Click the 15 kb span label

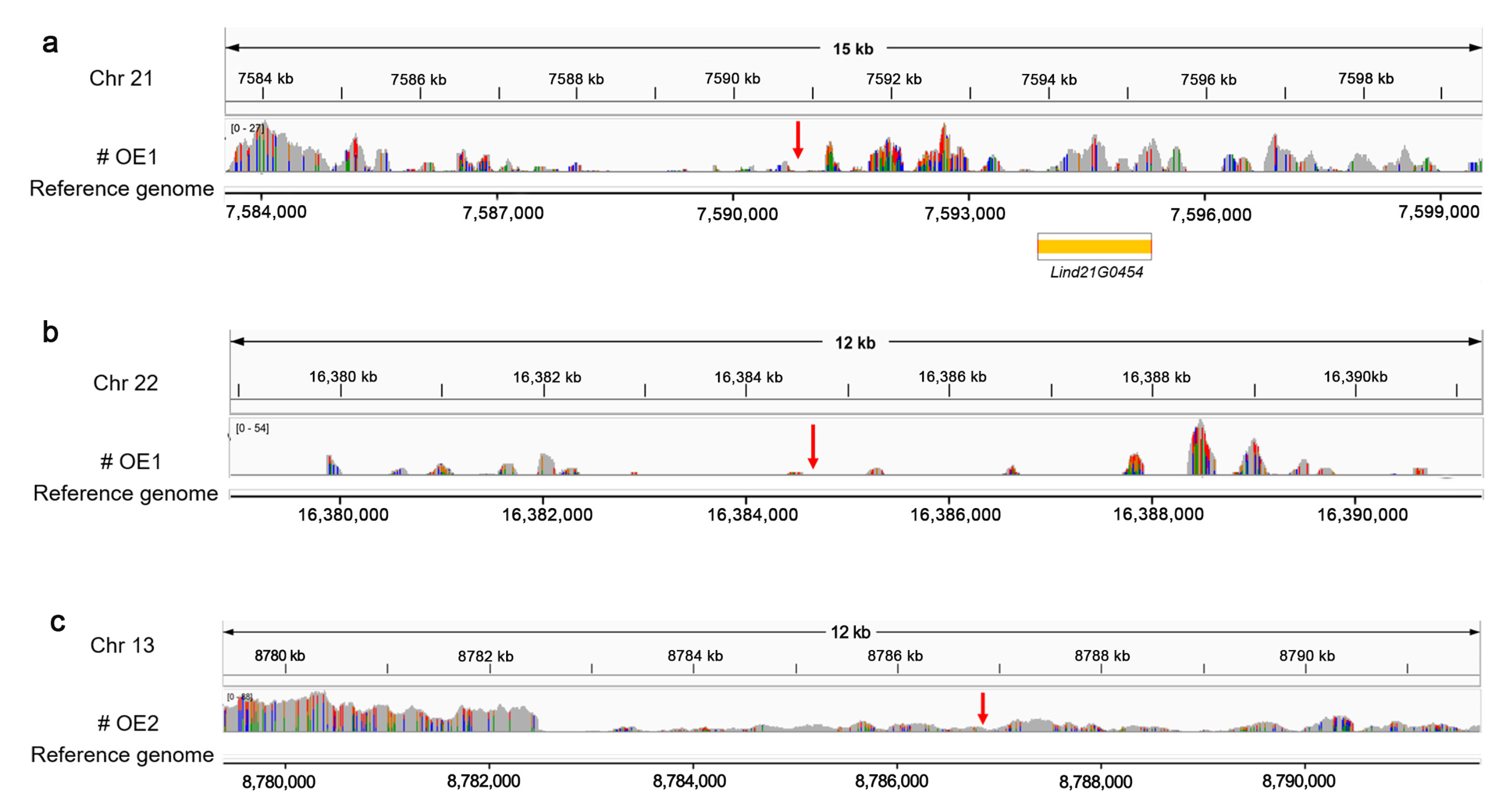click(x=853, y=49)
